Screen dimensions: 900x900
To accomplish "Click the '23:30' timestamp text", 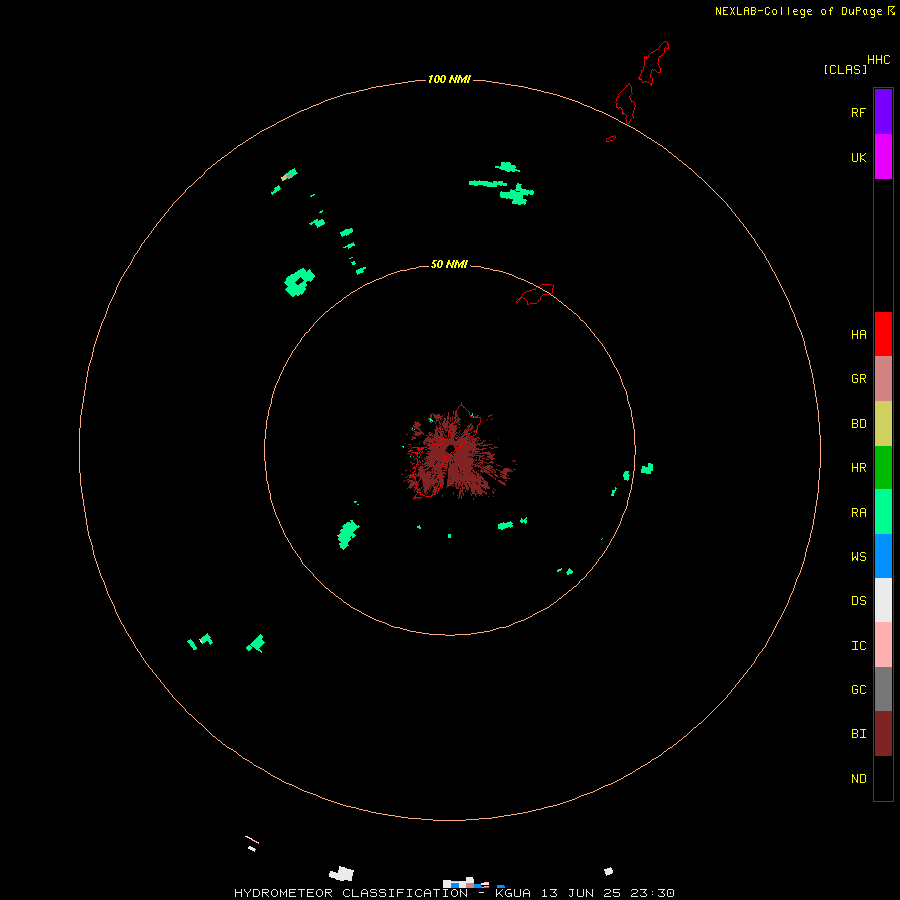I will pos(652,893).
